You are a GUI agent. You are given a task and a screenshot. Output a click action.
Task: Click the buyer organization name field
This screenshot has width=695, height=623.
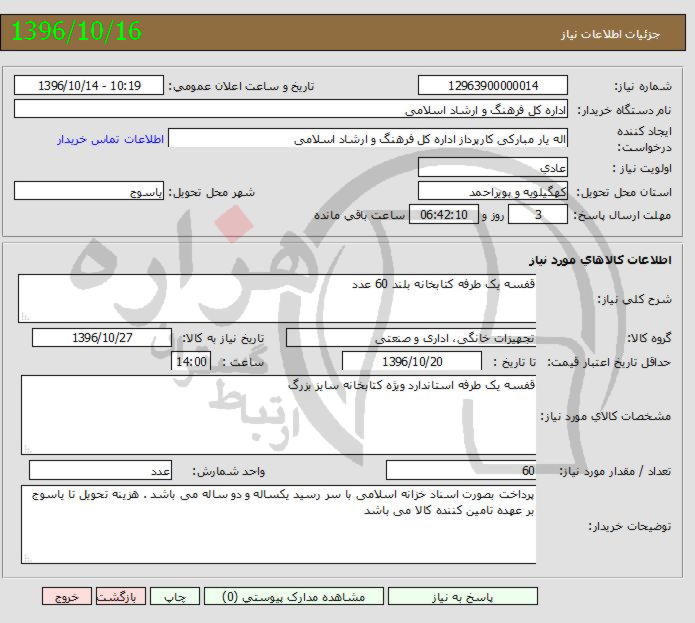[x=291, y=109]
